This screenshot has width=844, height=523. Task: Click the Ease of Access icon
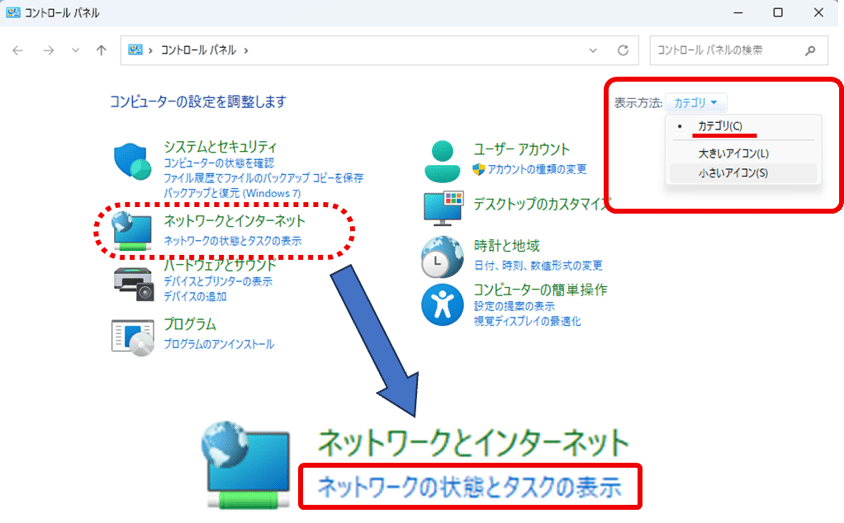point(442,304)
